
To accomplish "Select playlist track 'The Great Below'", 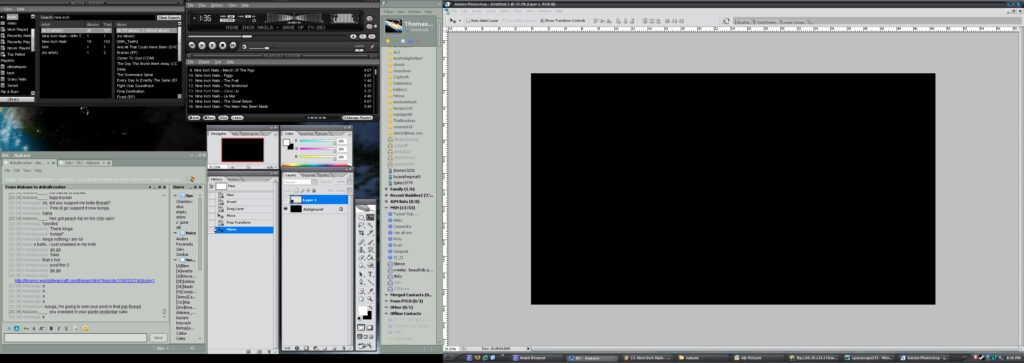I will [280, 101].
